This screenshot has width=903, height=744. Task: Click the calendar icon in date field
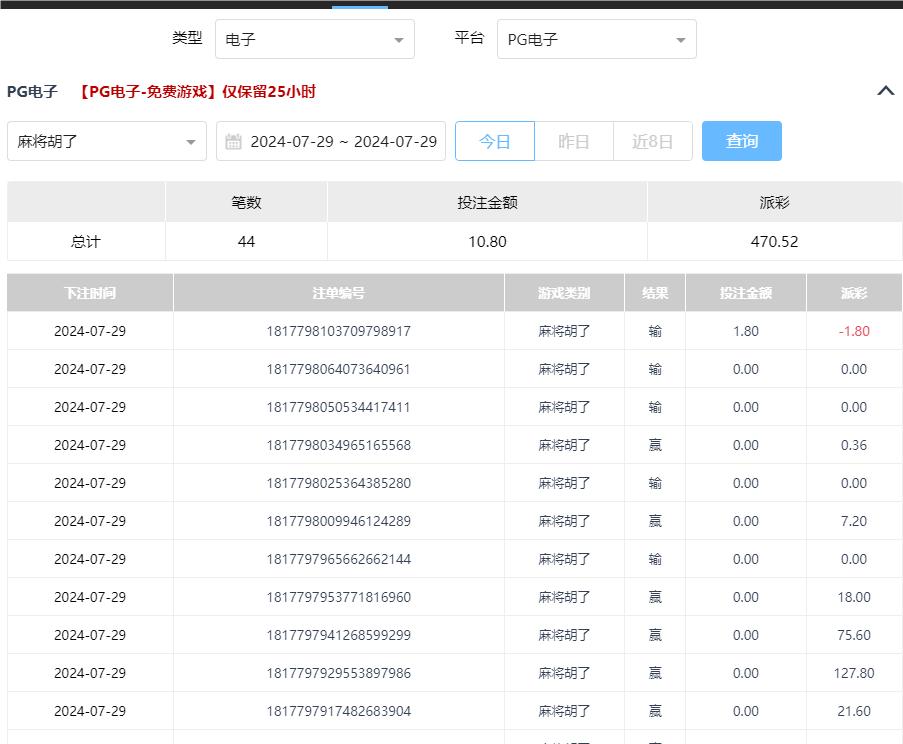click(x=233, y=142)
